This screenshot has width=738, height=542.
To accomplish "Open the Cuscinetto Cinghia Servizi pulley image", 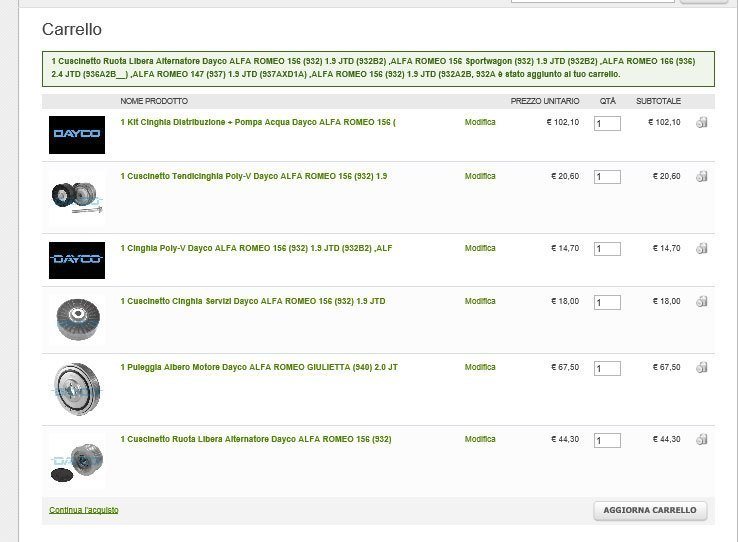I will pyautogui.click(x=77, y=319).
